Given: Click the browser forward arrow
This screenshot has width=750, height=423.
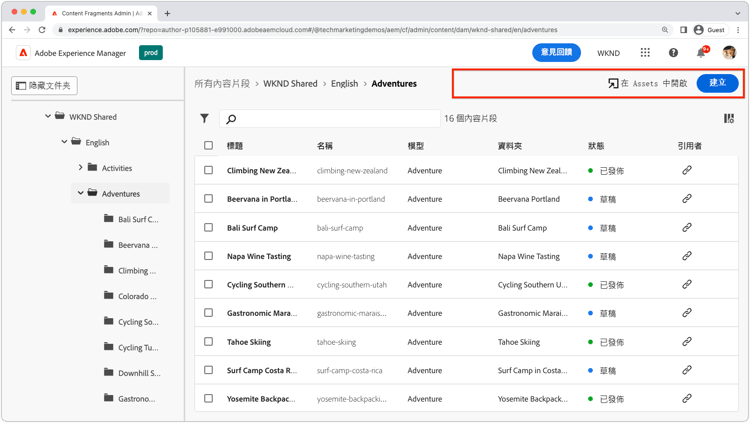Looking at the screenshot, I should [x=27, y=30].
